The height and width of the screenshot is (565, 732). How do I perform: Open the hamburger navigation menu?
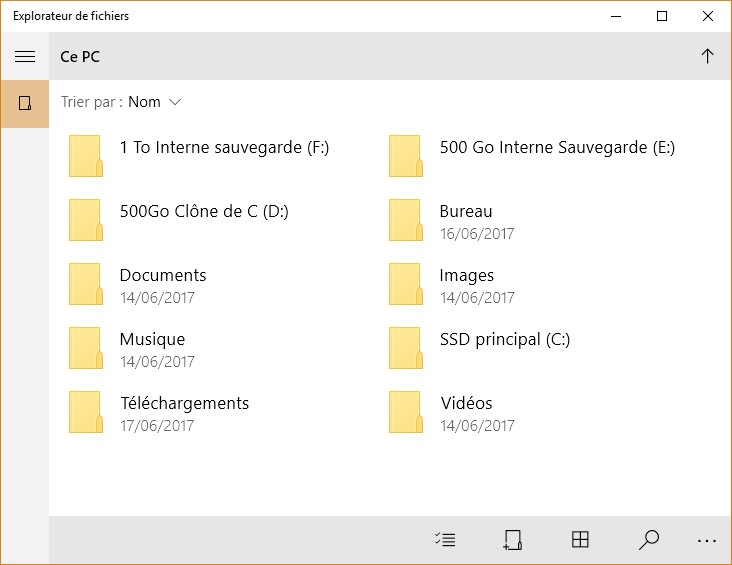tap(25, 57)
